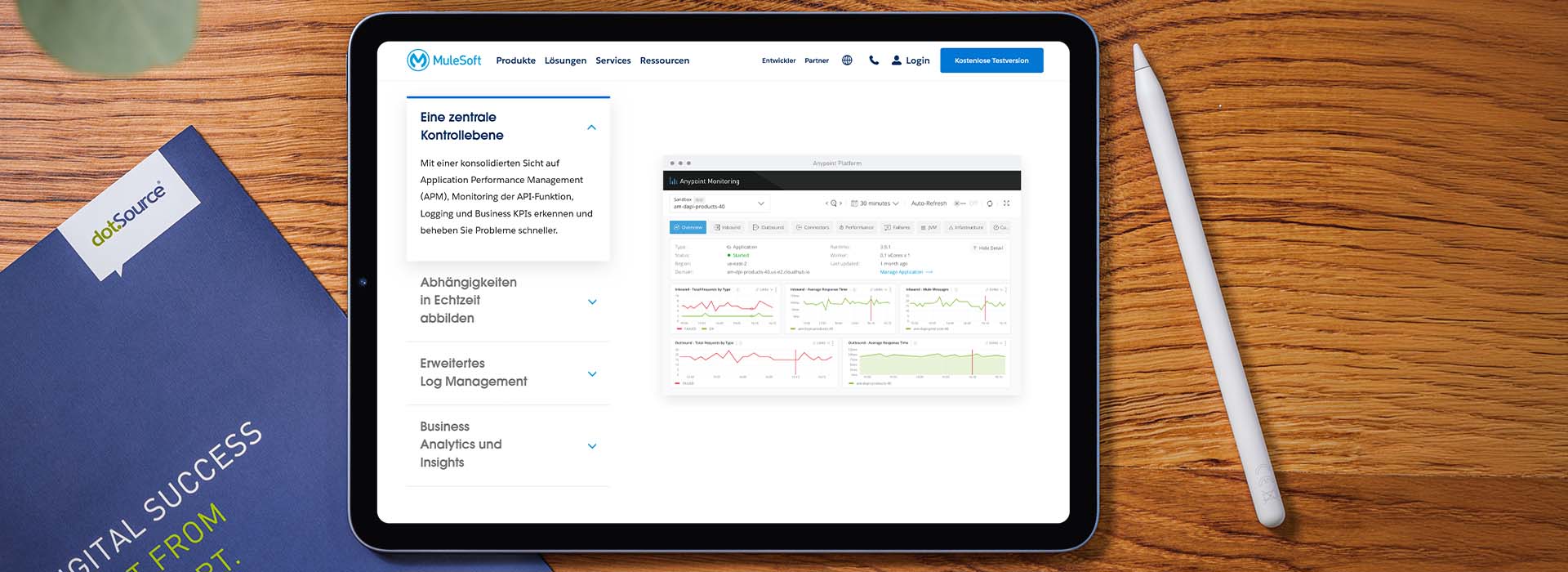Open the globe language selector
Image resolution: width=1568 pixels, height=572 pixels.
pos(847,60)
